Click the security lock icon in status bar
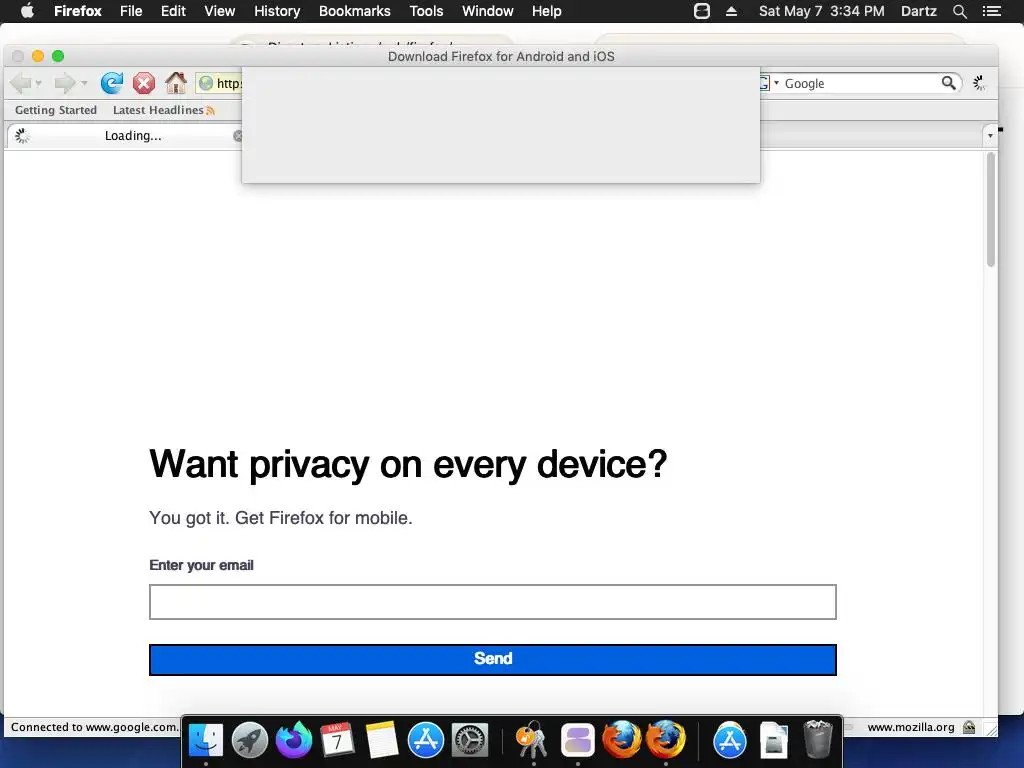 pos(969,727)
